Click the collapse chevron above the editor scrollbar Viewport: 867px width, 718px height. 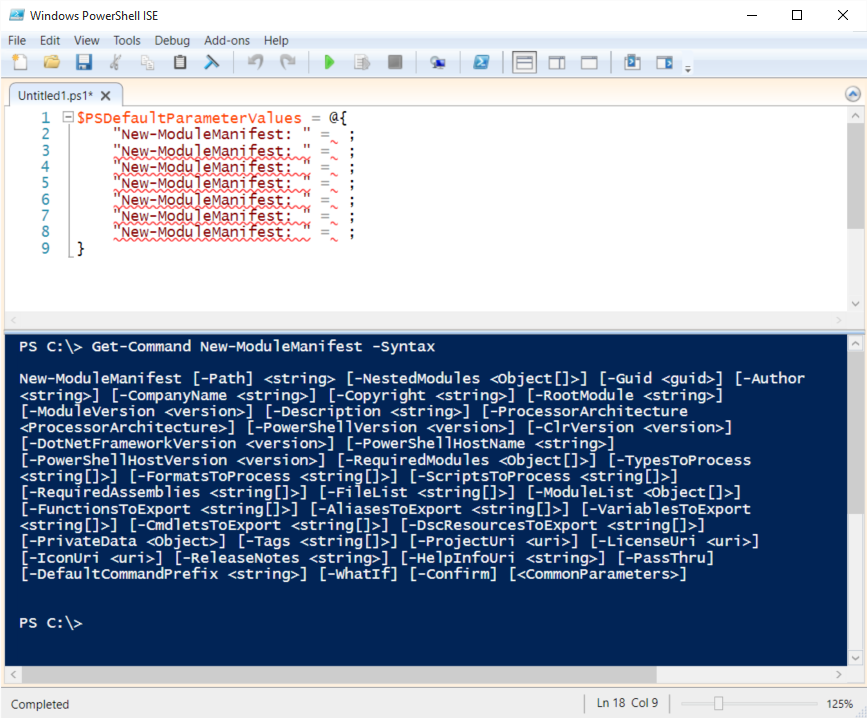point(851,93)
